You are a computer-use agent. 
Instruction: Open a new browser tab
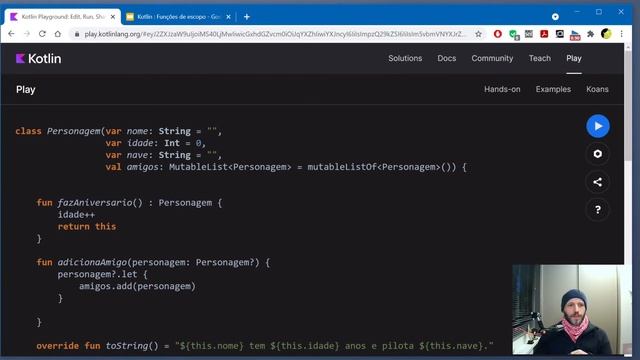(247, 17)
